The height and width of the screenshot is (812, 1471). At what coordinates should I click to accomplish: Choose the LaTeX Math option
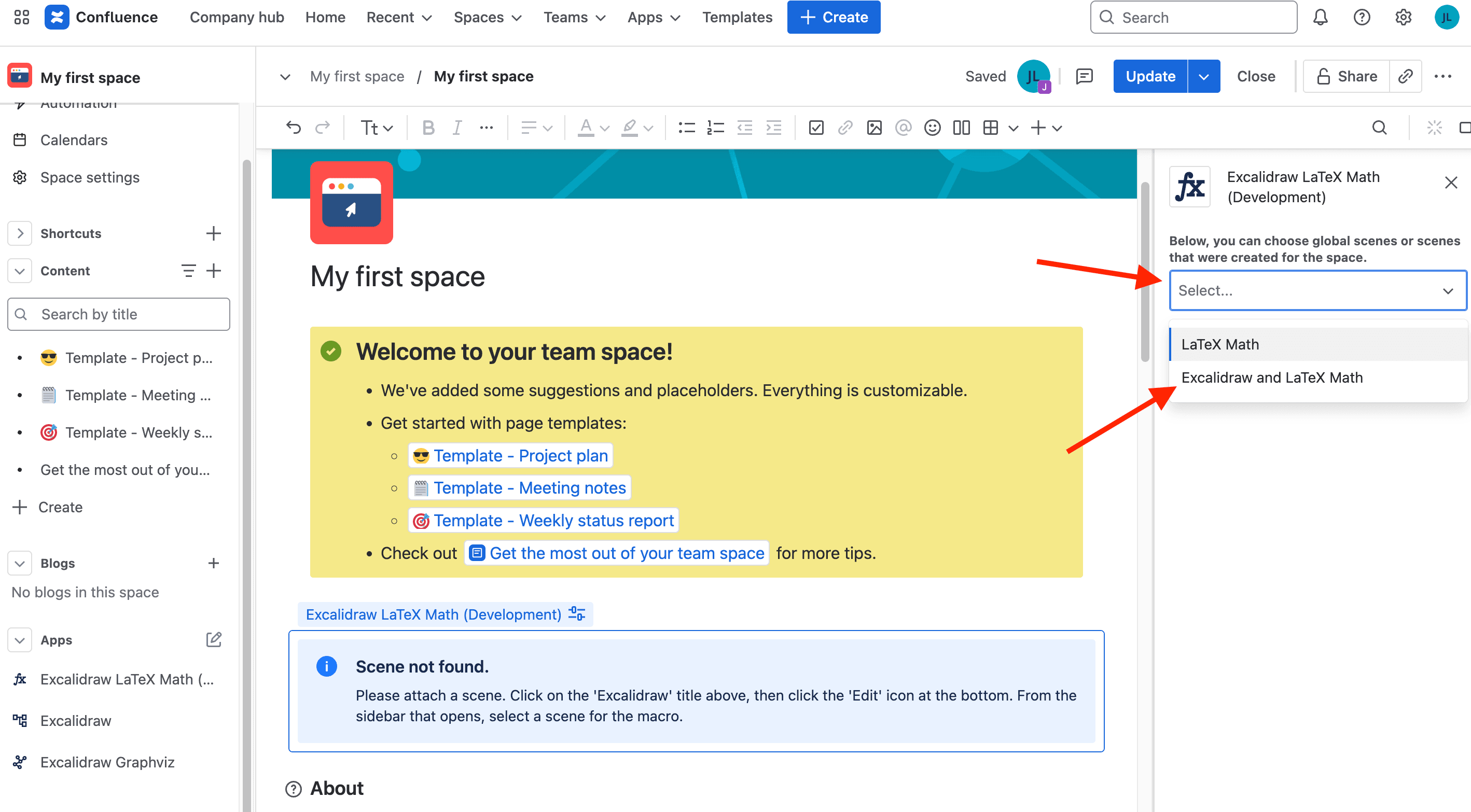(1319, 344)
